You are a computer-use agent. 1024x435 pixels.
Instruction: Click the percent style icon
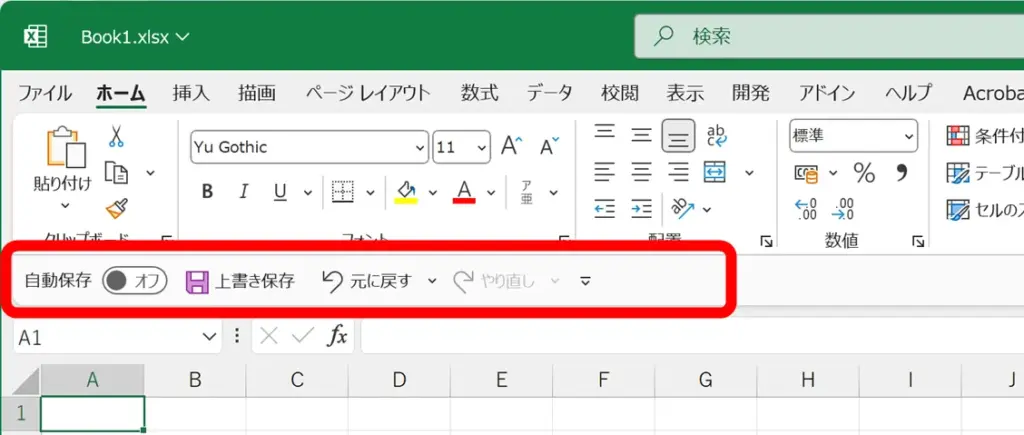pyautogui.click(x=864, y=173)
